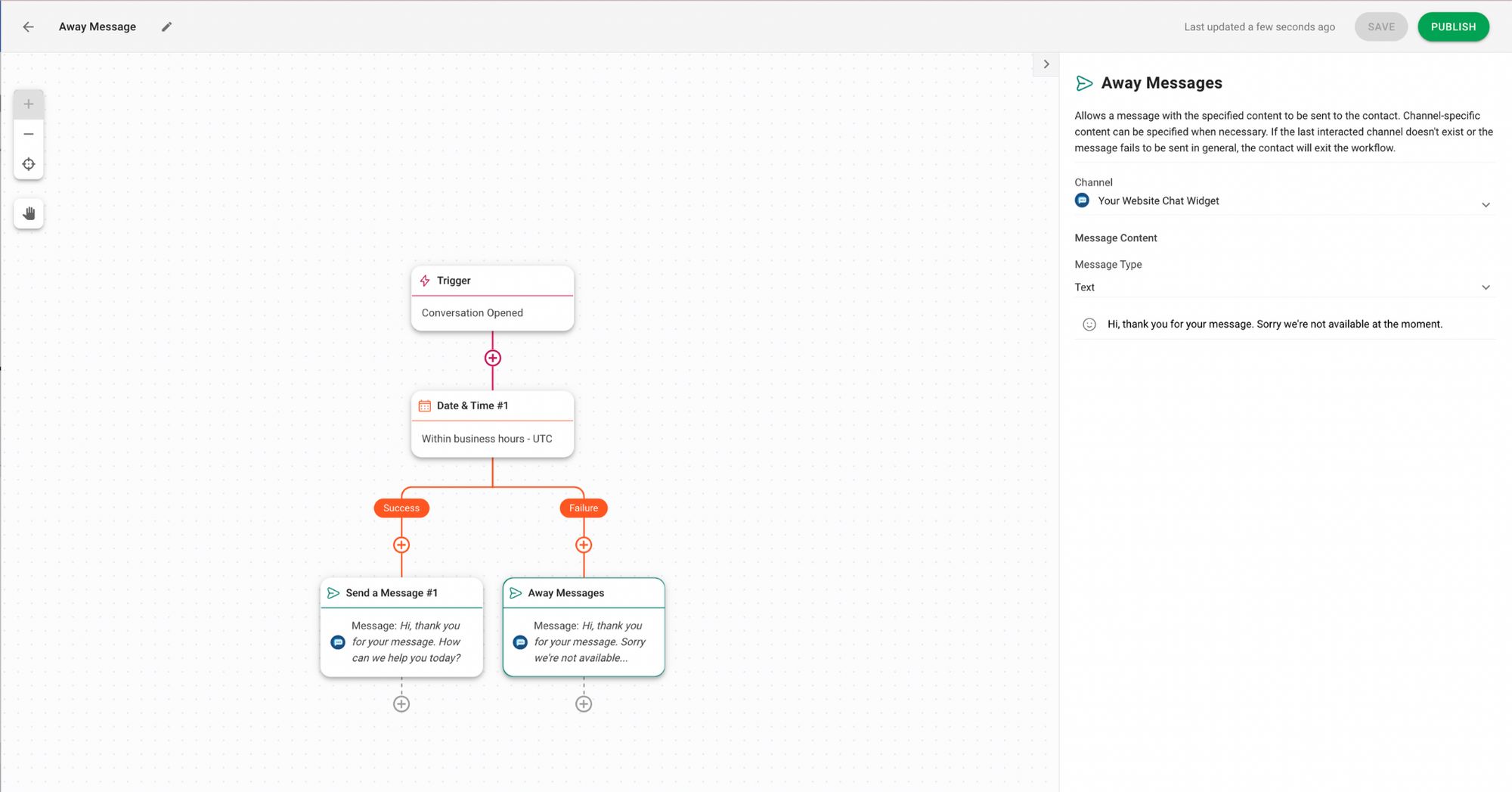Screen dimensions: 1512x792
Task: Click chat widget icon in Send a Message #1
Action: (338, 642)
